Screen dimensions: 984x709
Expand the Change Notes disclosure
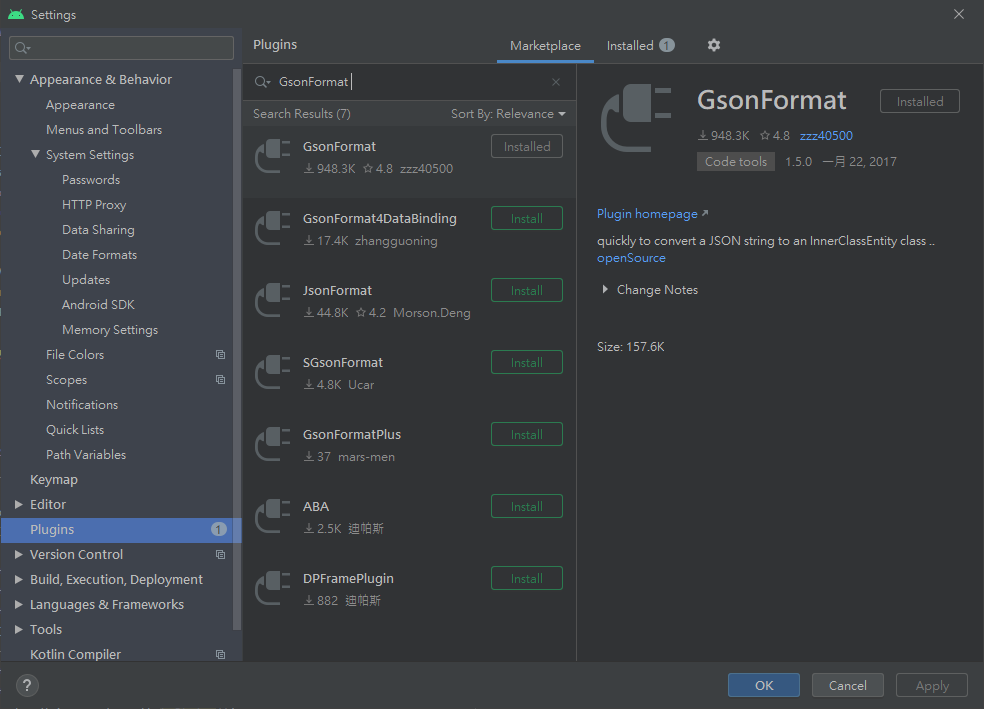[x=605, y=289]
